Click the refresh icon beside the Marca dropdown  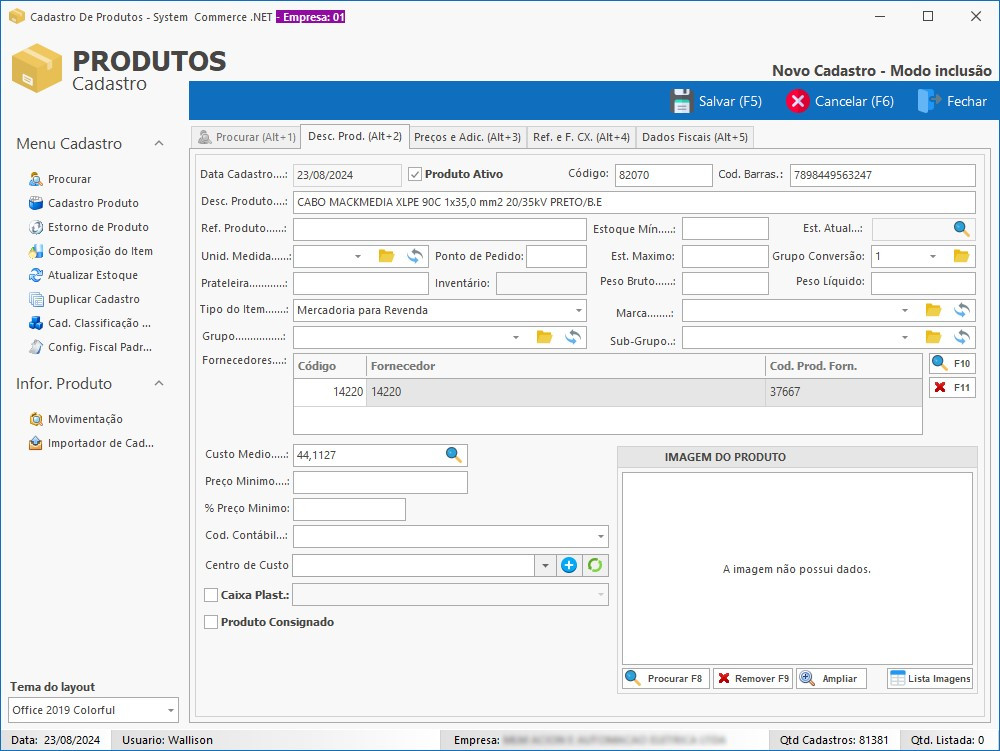pos(962,311)
